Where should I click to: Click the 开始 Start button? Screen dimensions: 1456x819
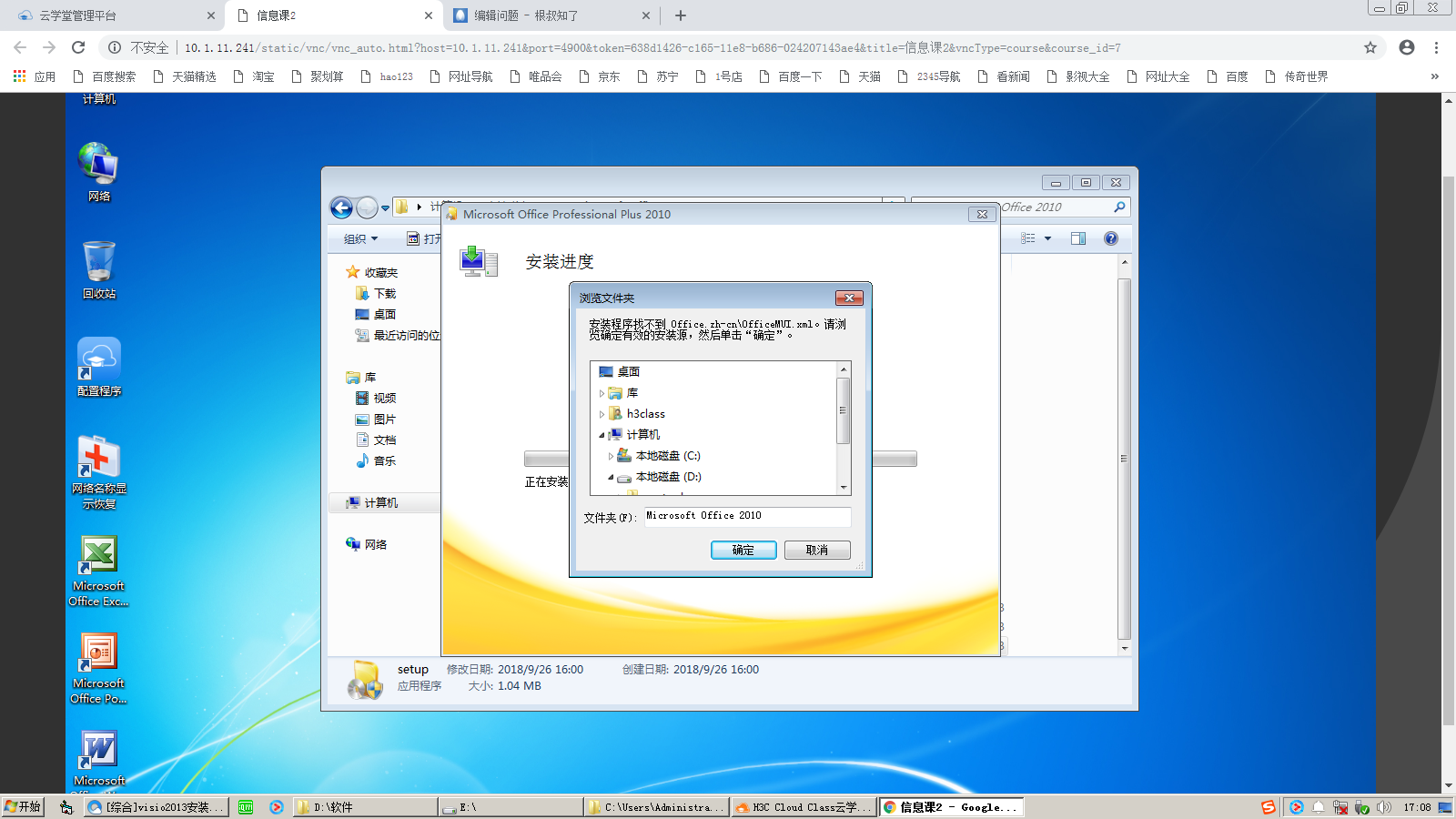coord(23,807)
